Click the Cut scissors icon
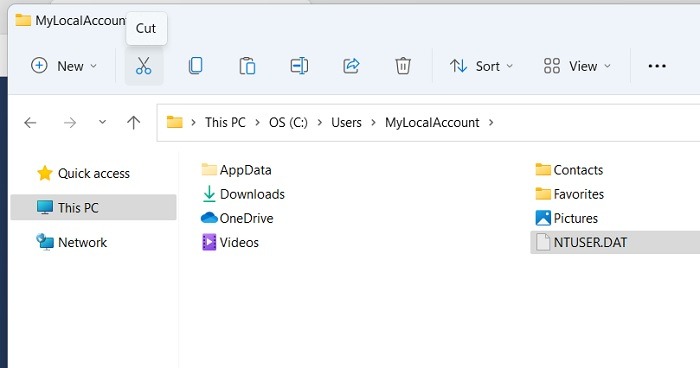700x368 pixels. click(144, 66)
